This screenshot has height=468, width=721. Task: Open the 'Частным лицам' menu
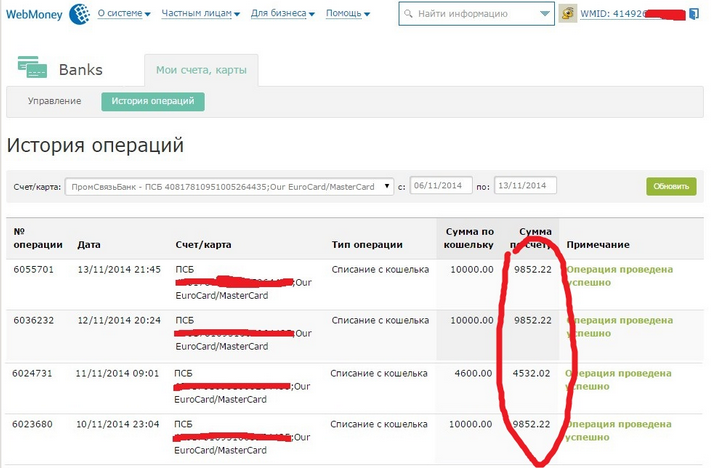[x=201, y=15]
